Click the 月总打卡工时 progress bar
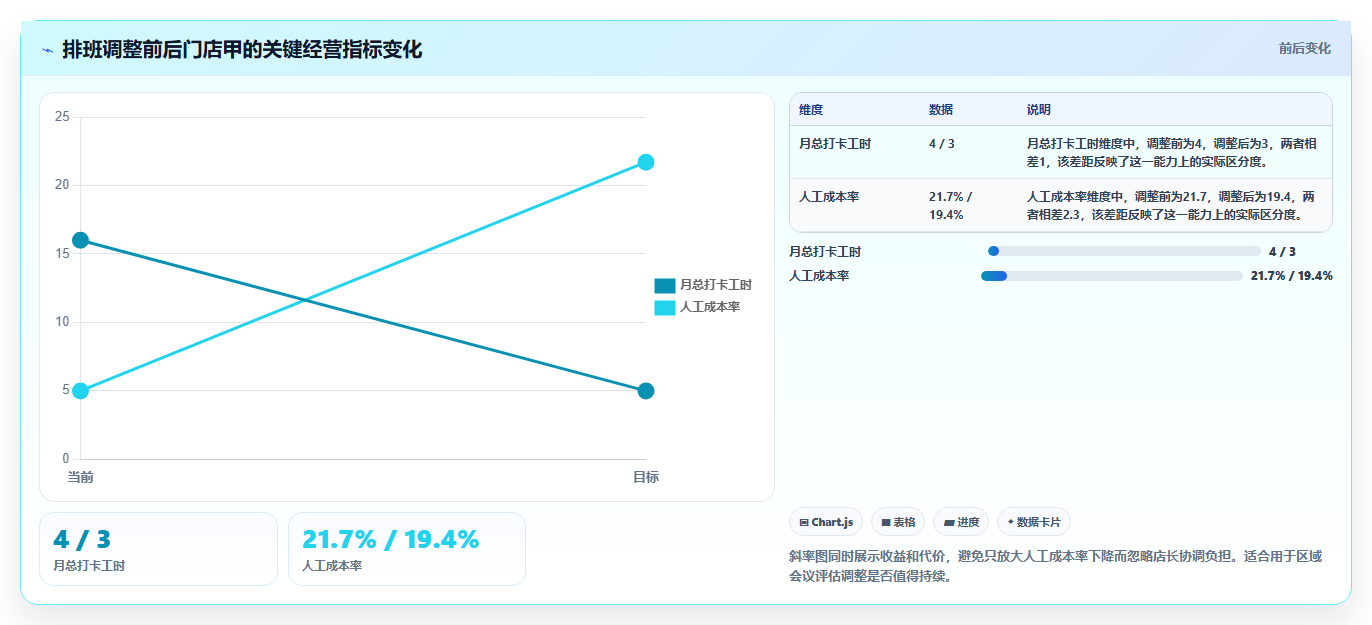The height and width of the screenshot is (625, 1372). (x=1124, y=251)
